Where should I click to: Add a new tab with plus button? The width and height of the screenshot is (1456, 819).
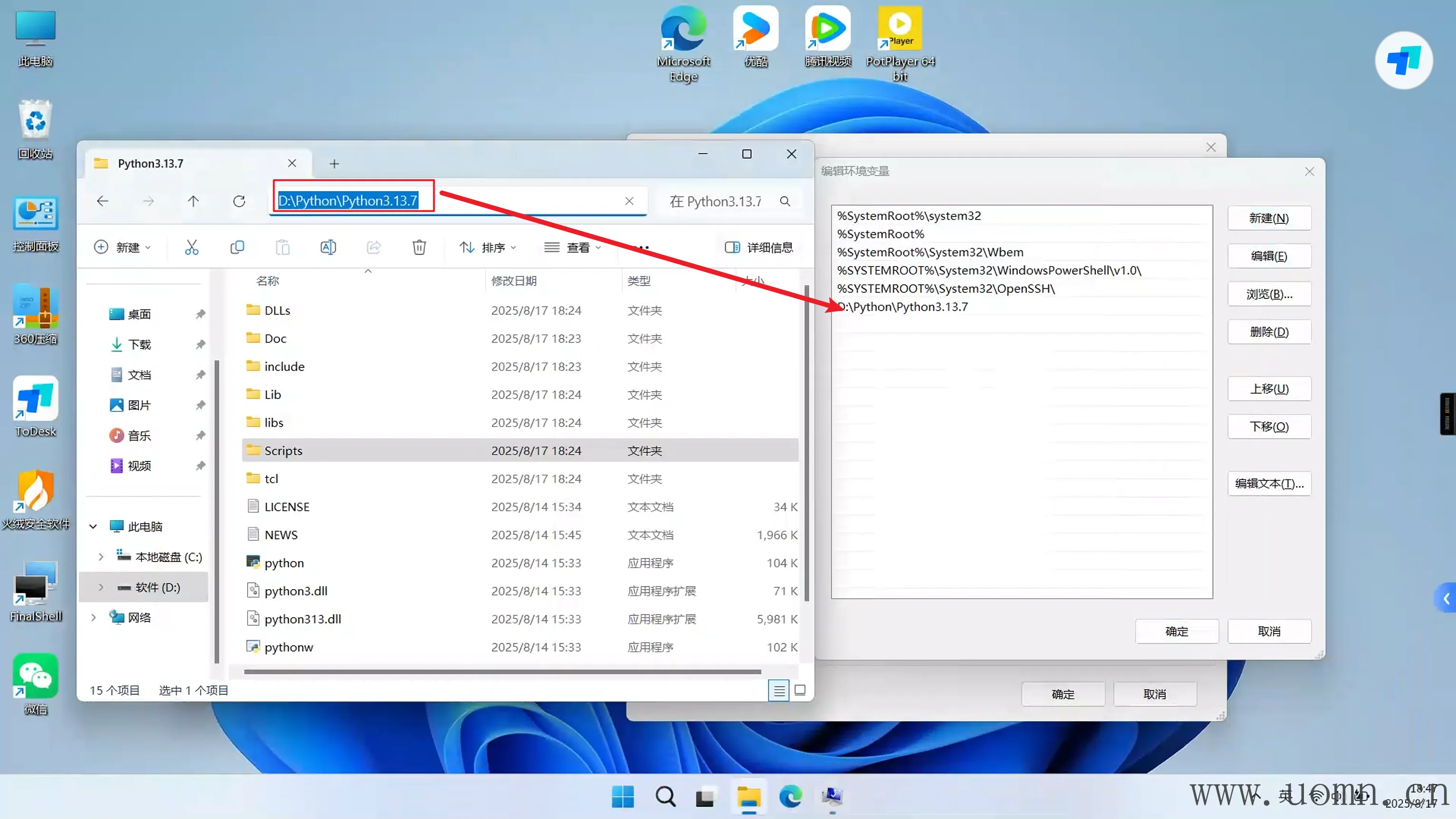334,164
